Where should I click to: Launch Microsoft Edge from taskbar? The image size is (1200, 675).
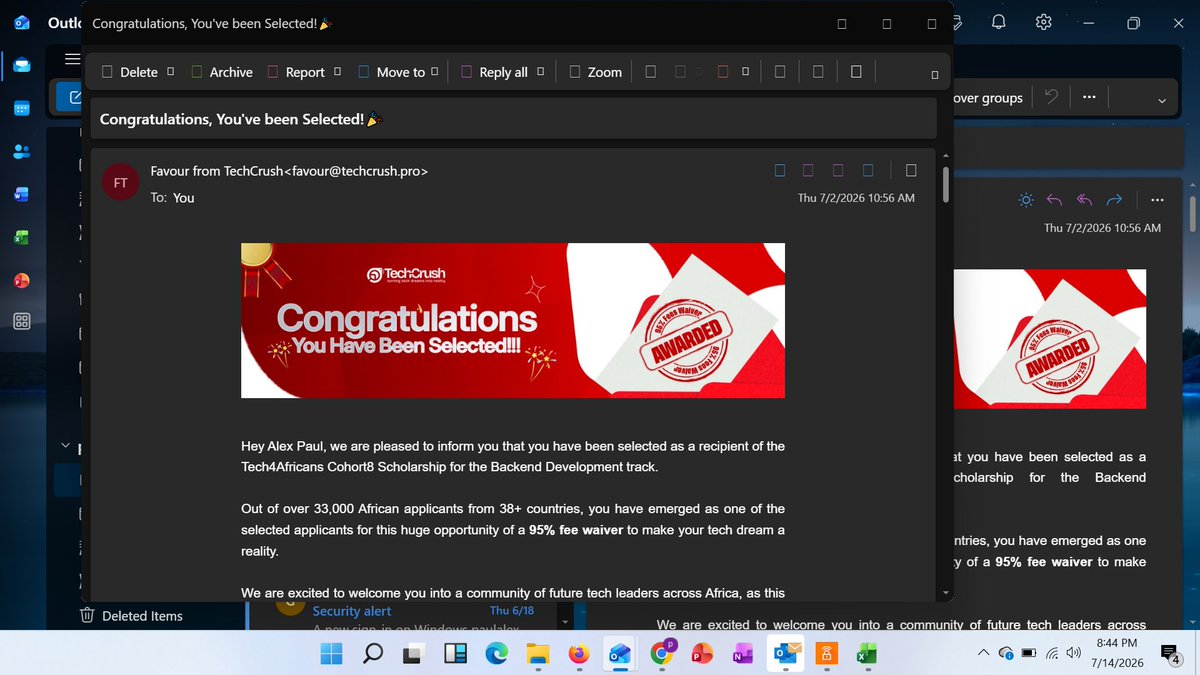496,654
